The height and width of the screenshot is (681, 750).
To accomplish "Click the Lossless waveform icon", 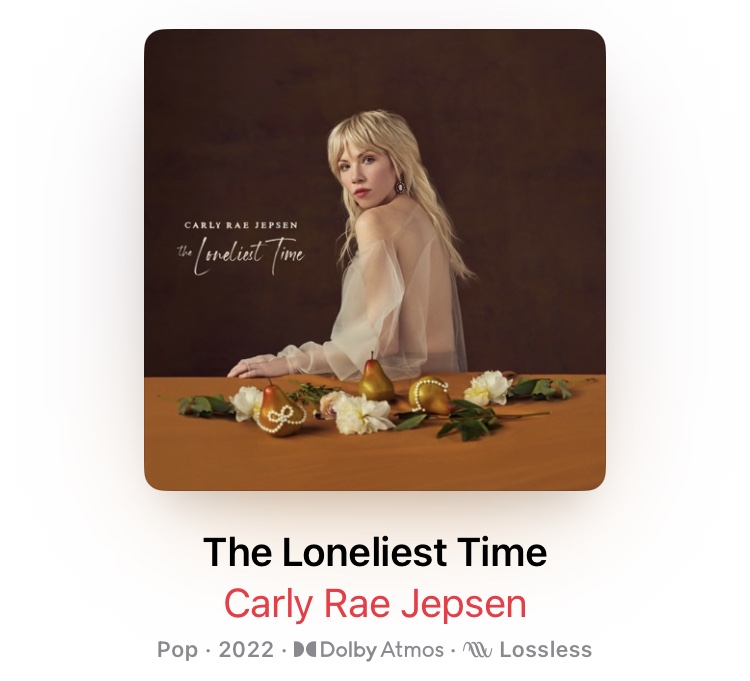I will coord(477,649).
